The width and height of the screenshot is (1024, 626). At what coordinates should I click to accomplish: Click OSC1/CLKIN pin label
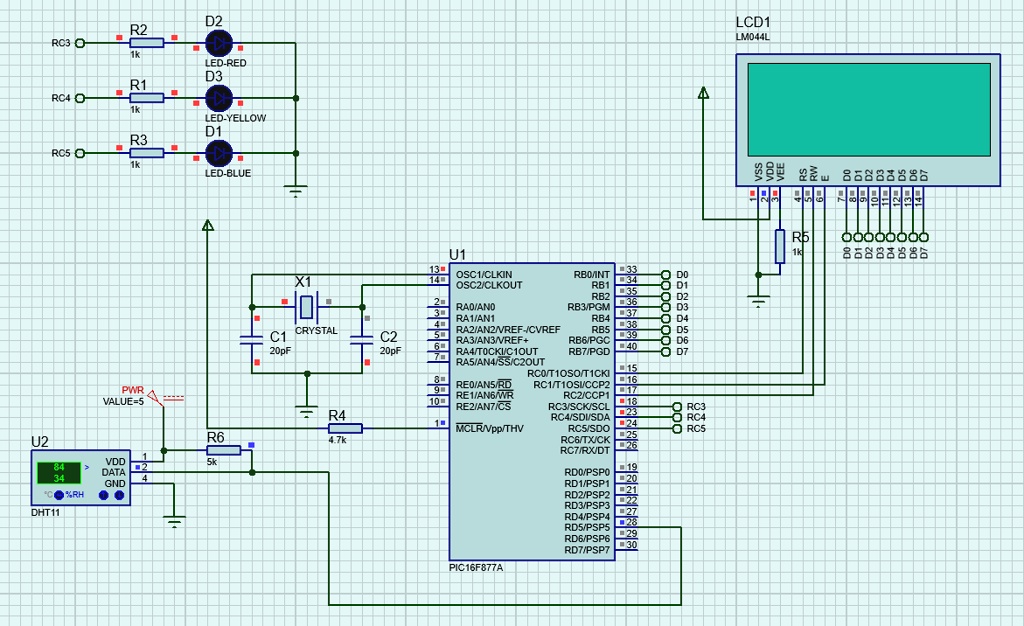pos(484,275)
